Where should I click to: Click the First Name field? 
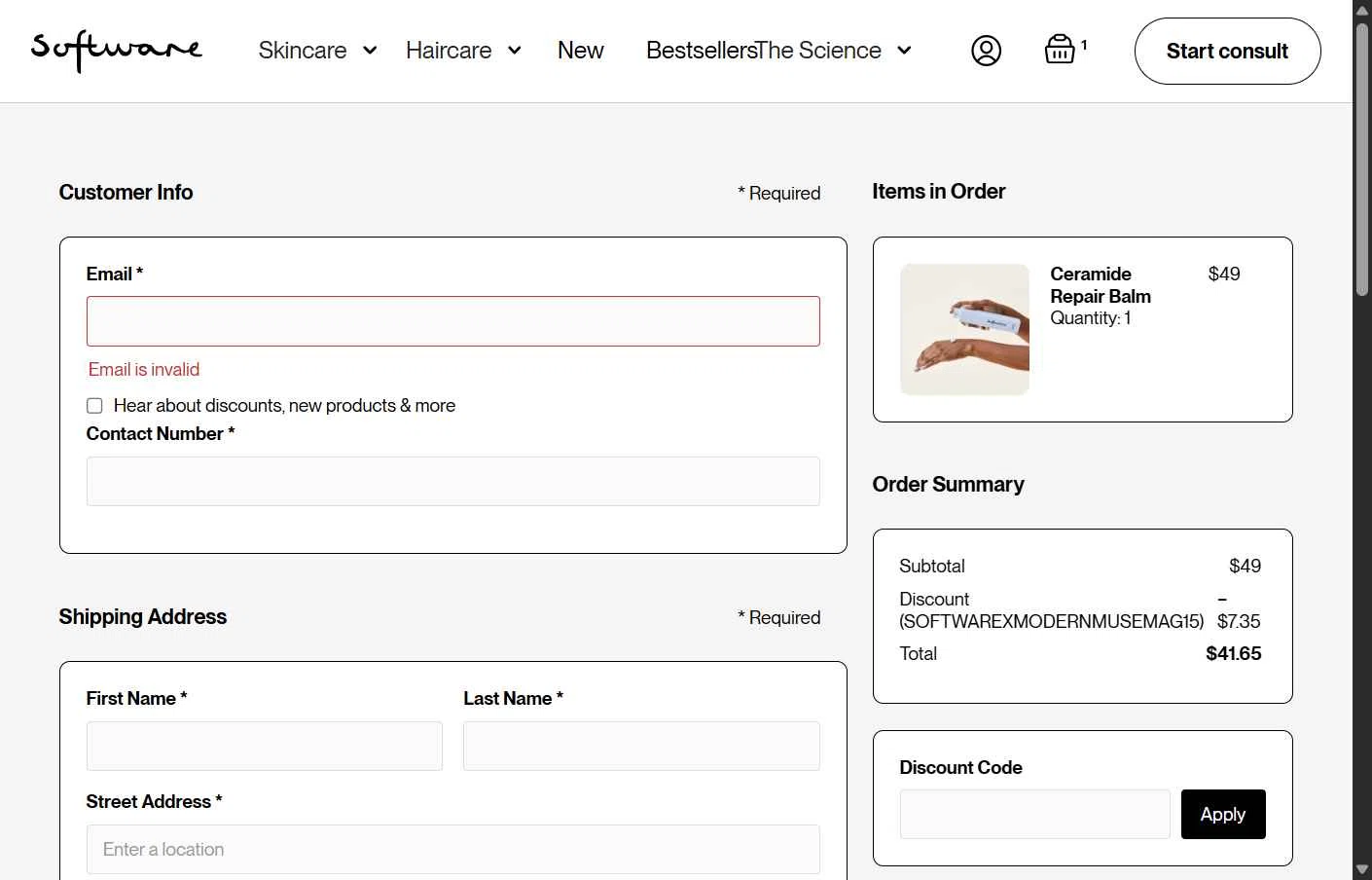(x=265, y=746)
